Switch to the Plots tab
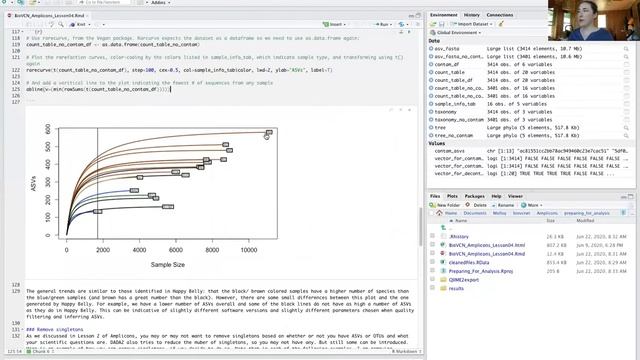Image resolution: width=640 pixels, height=360 pixels. tap(452, 196)
